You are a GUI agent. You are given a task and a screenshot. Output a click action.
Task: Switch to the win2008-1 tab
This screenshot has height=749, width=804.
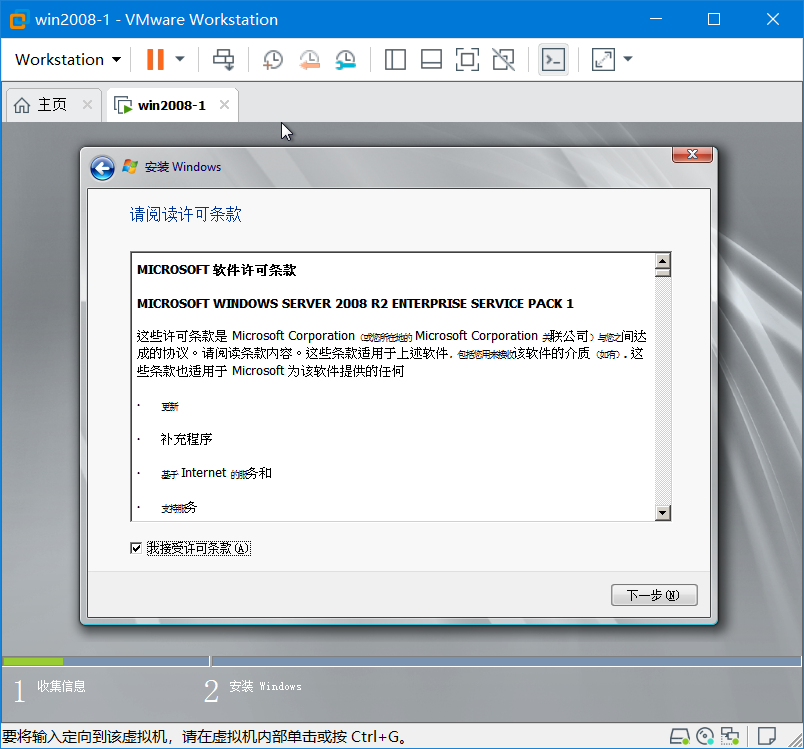(x=172, y=104)
